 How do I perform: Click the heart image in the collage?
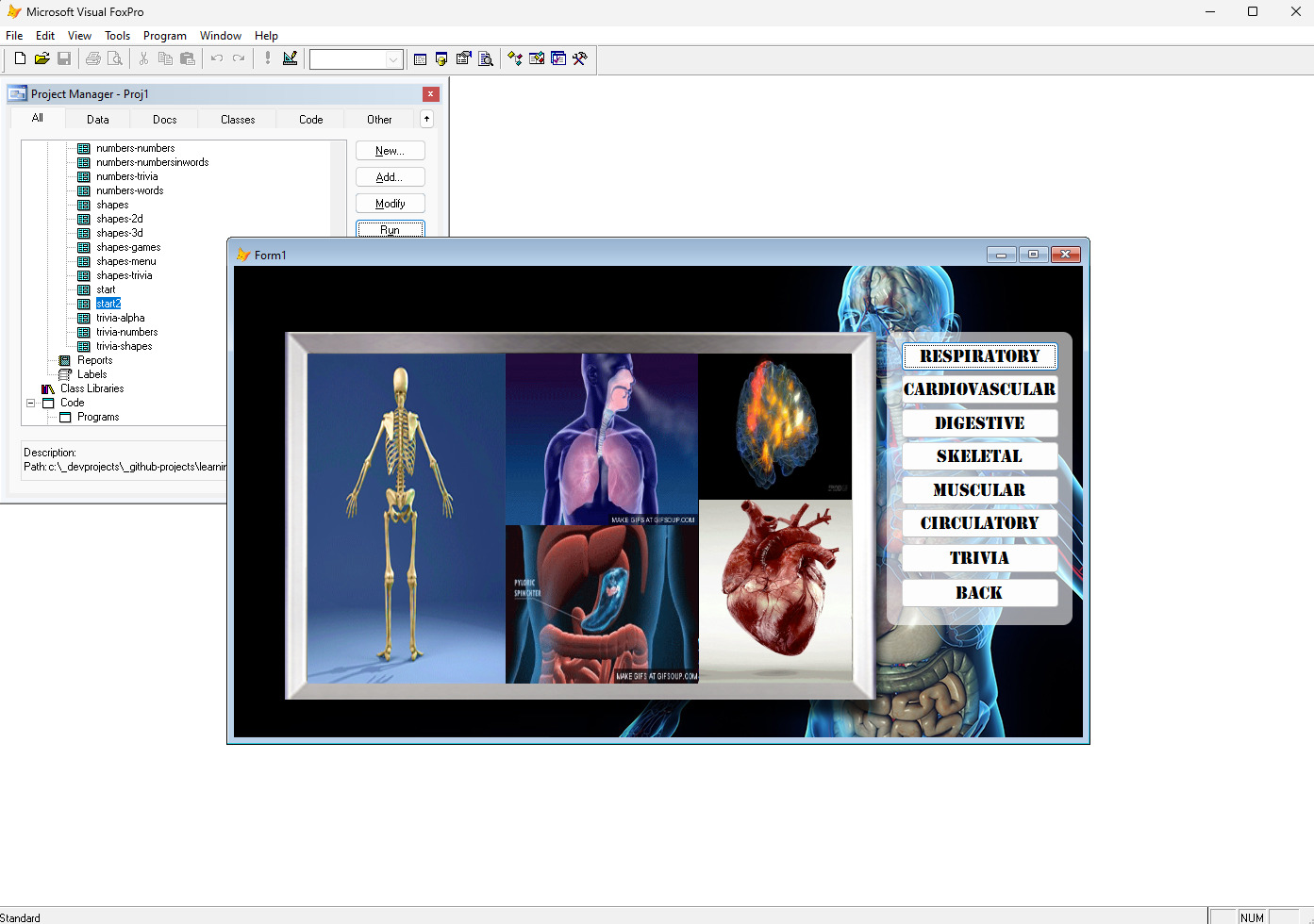(x=775, y=589)
